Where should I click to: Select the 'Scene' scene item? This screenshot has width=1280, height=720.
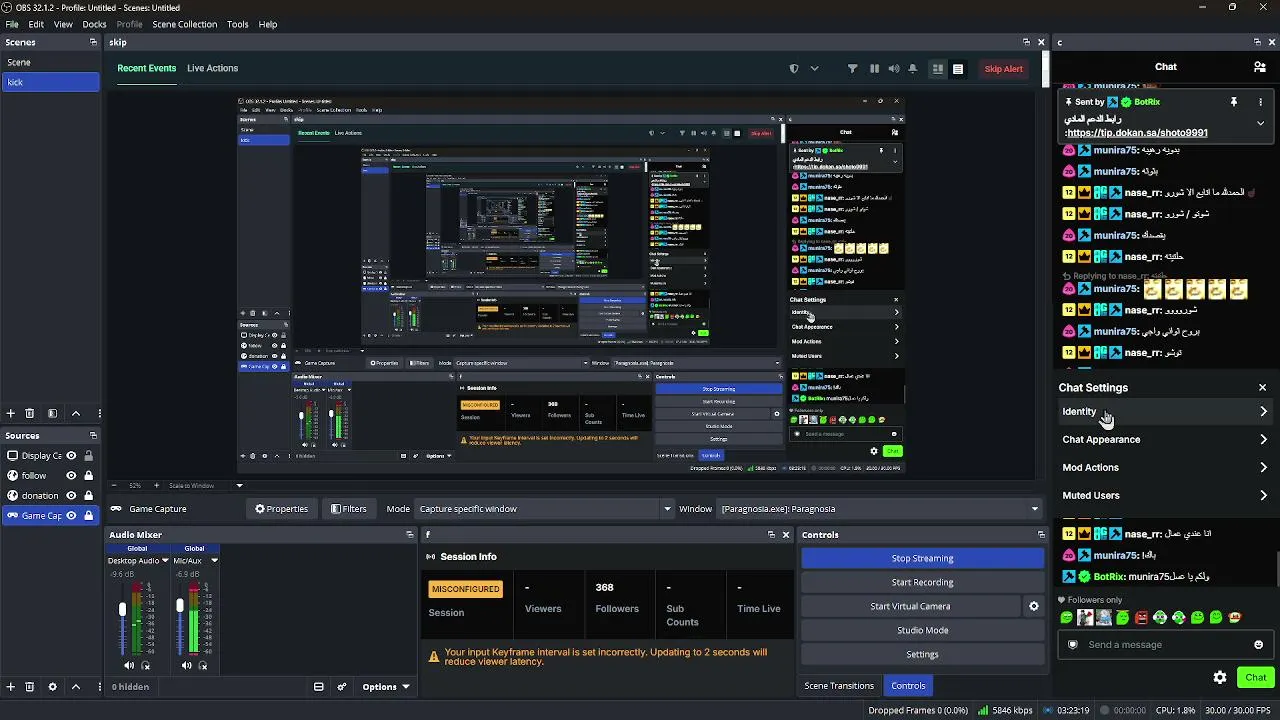pyautogui.click(x=50, y=62)
